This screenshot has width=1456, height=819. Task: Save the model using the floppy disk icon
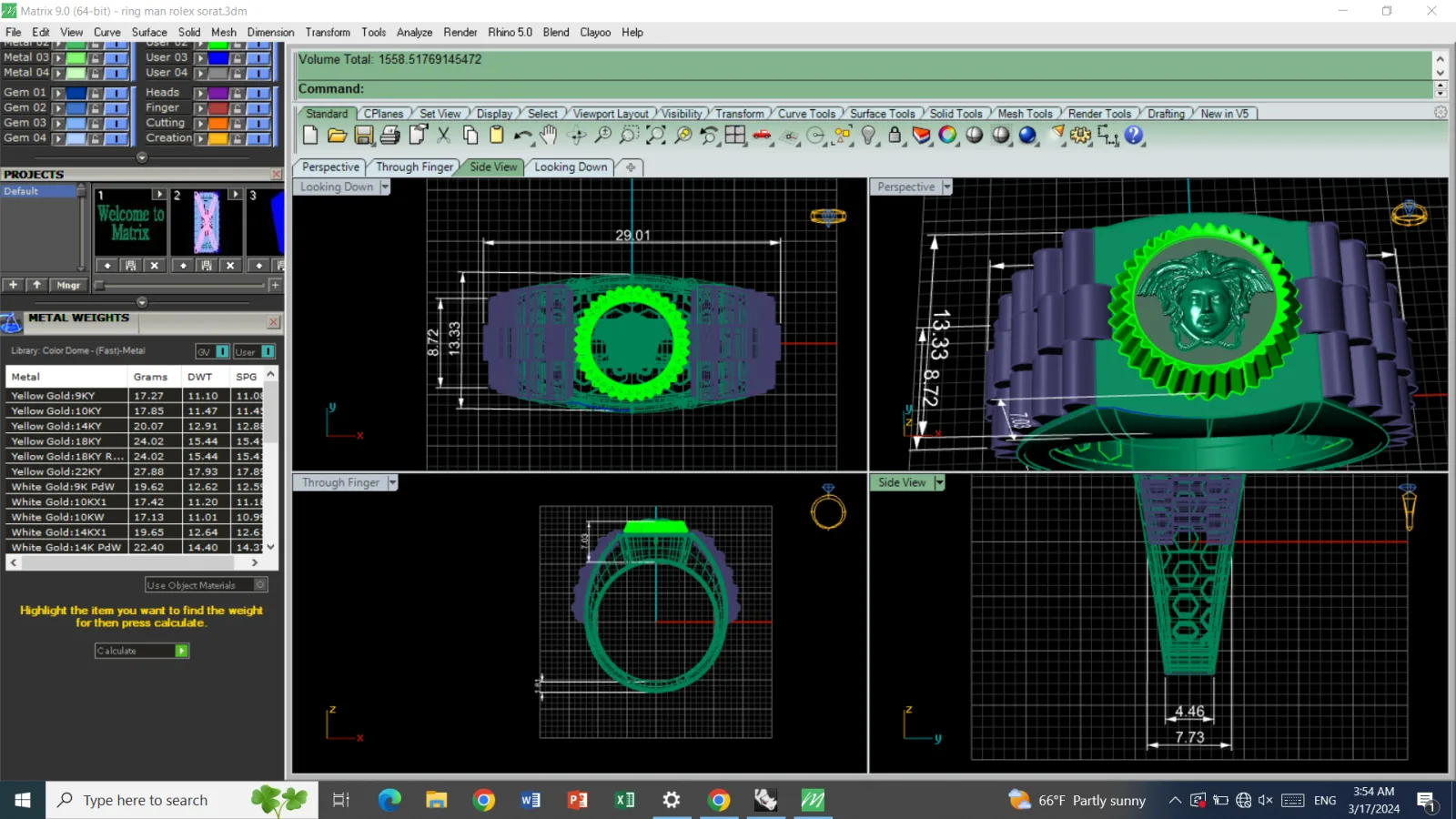[364, 136]
